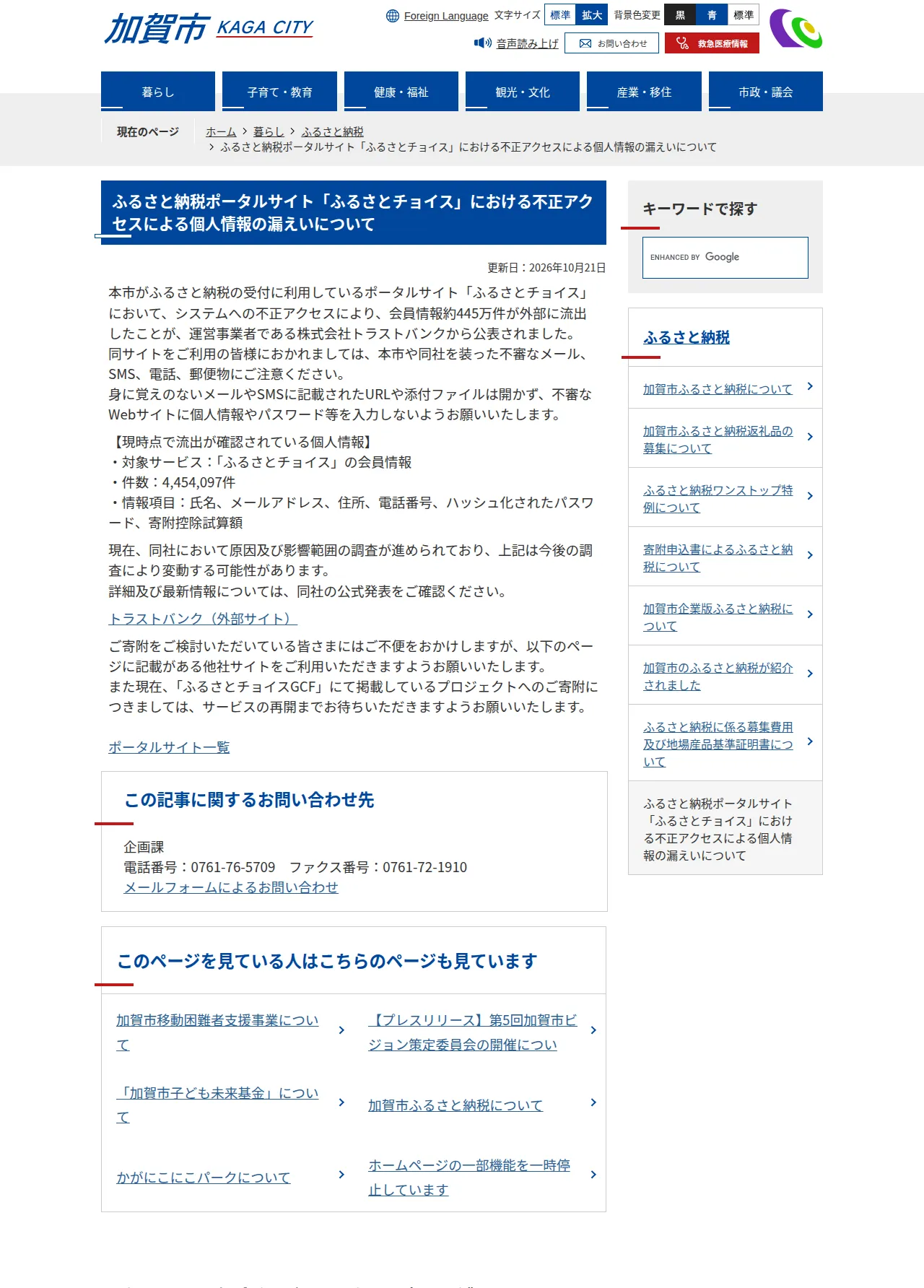Screen dimensions: 924x1288
Task: Open the 暮らし navigation menu
Action: pos(158,92)
